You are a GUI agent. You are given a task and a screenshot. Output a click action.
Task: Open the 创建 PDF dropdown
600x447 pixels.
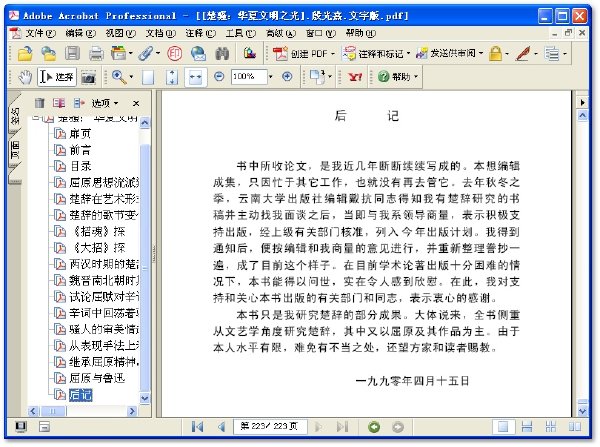(304, 54)
